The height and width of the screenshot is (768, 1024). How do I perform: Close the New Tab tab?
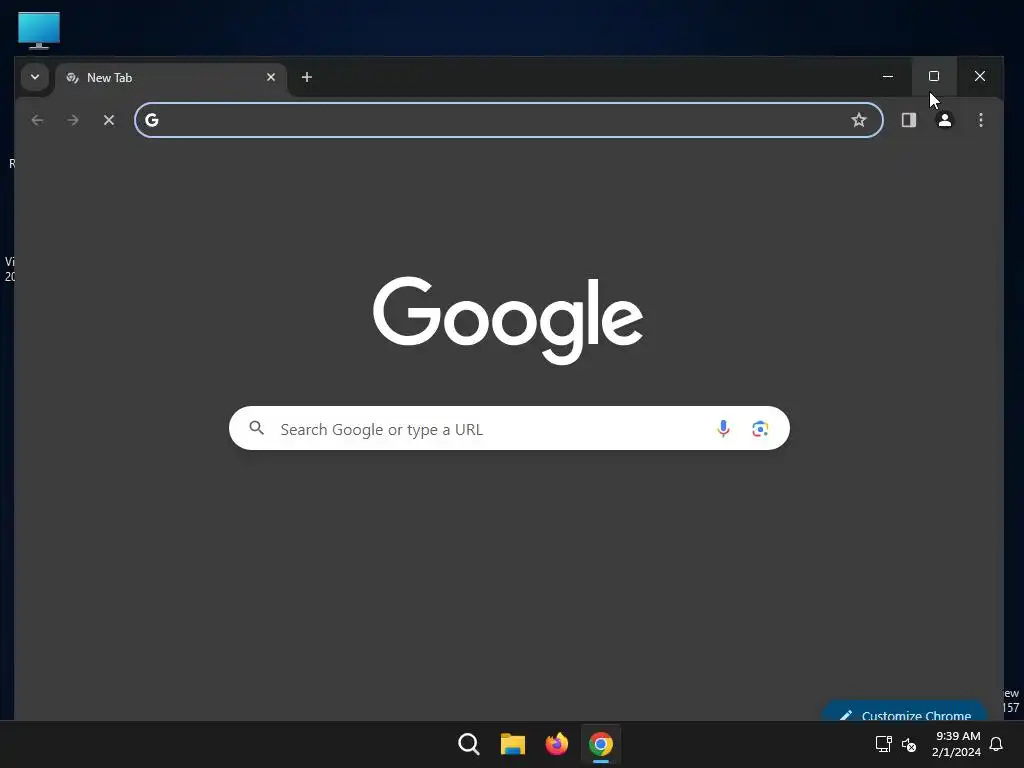click(x=271, y=77)
